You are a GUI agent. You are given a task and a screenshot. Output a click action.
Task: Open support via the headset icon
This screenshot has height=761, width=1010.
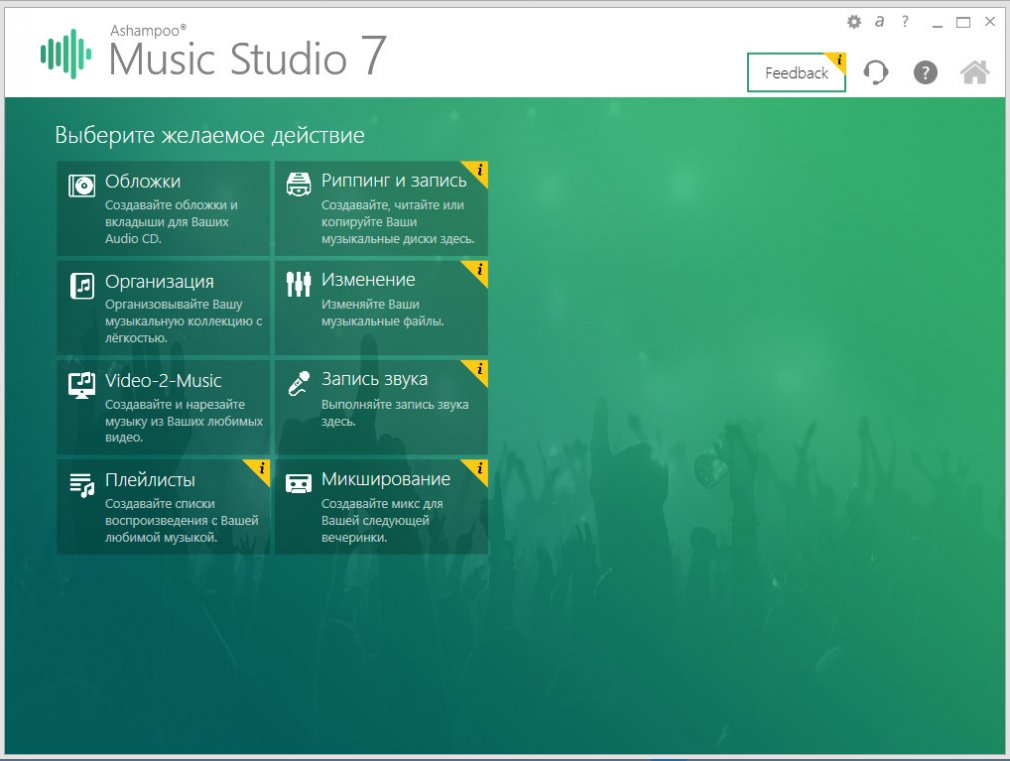pos(875,72)
